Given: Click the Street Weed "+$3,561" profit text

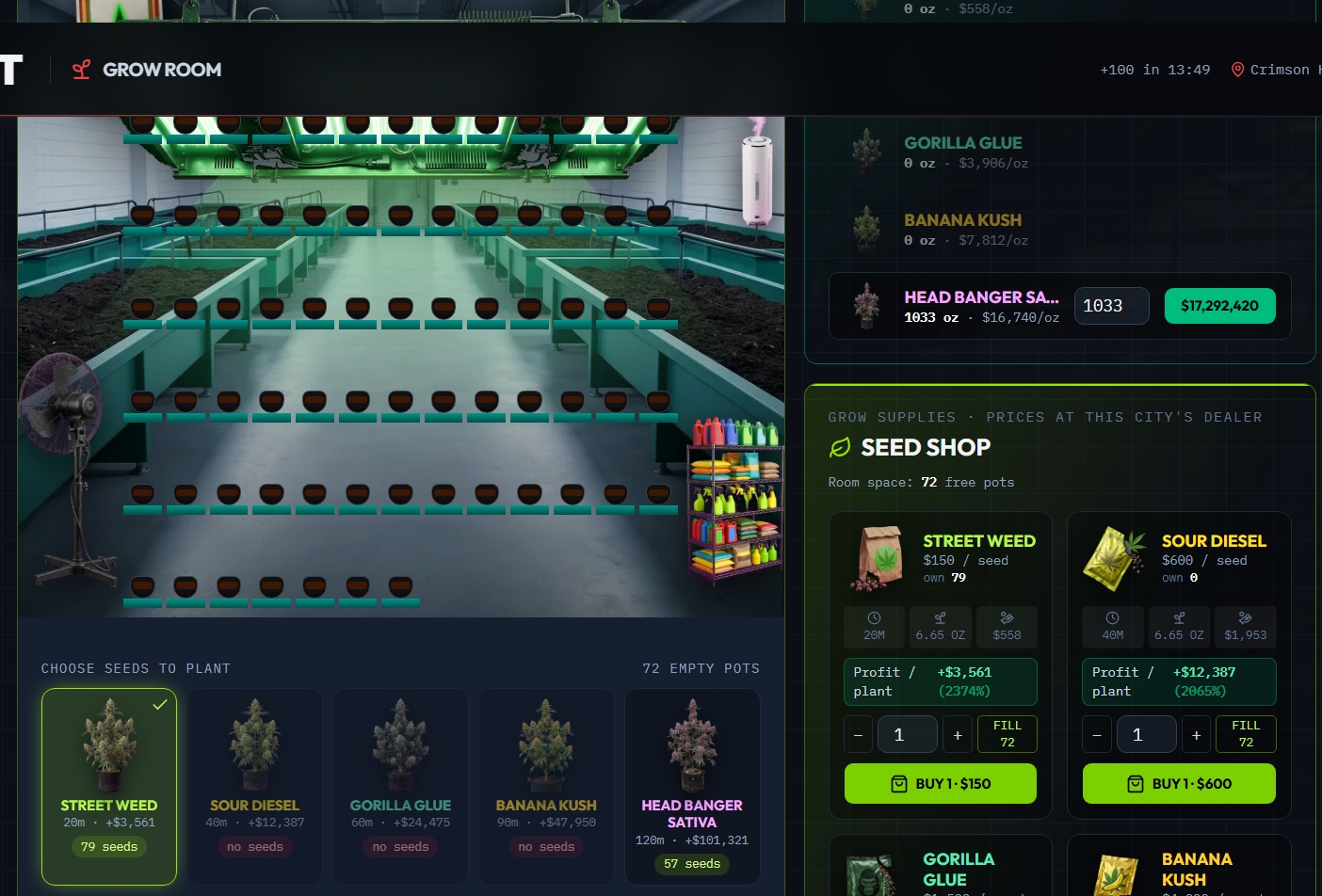Looking at the screenshot, I should click(964, 672).
